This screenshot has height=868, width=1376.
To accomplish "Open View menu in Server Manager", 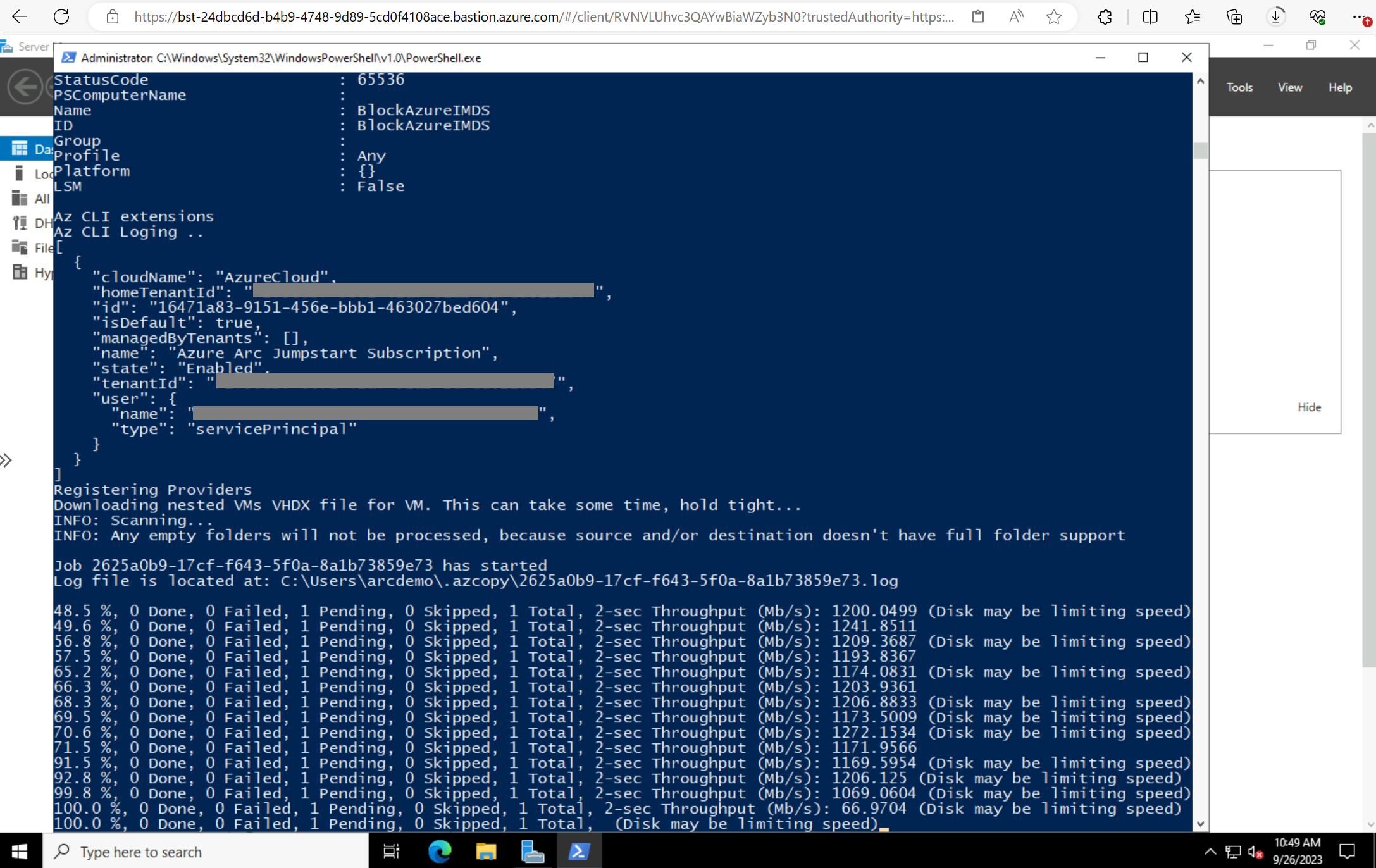I will click(x=1289, y=87).
